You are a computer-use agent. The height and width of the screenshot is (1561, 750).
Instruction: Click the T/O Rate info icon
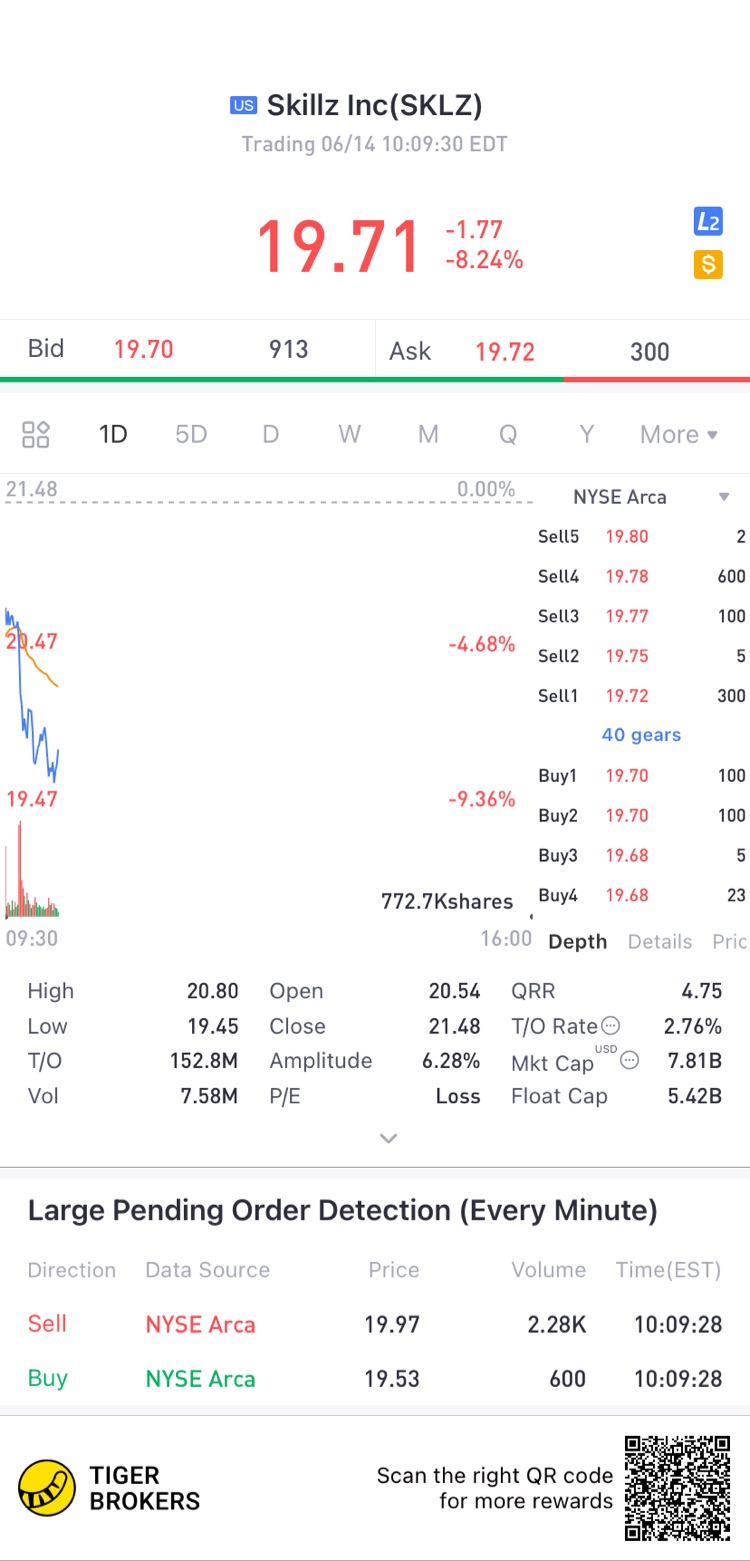pos(610,1026)
